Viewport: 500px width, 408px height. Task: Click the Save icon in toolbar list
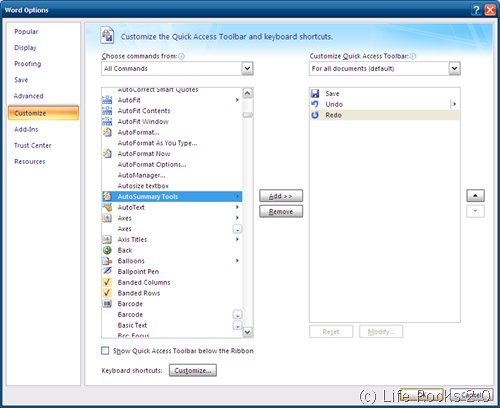click(315, 93)
